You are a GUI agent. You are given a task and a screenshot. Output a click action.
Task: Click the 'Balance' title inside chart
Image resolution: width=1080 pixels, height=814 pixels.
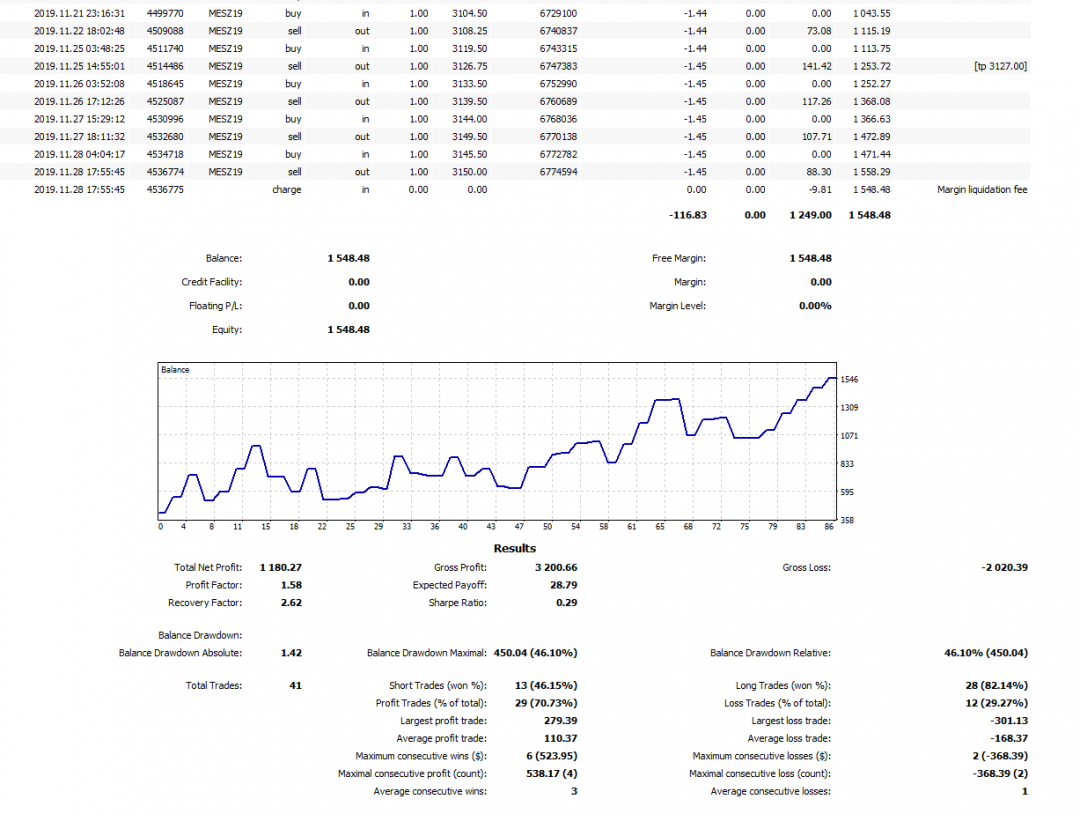pyautogui.click(x=175, y=370)
